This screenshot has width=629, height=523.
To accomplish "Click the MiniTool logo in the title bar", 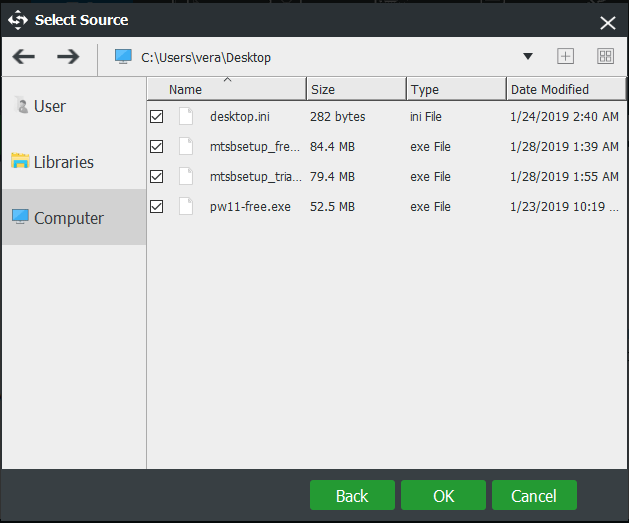I will [18, 20].
